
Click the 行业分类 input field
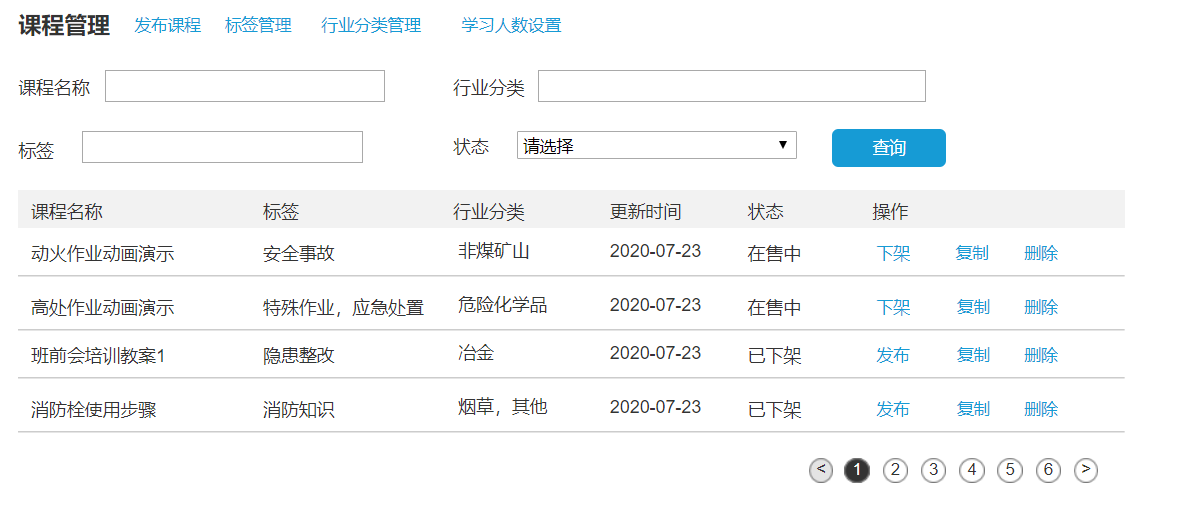731,87
